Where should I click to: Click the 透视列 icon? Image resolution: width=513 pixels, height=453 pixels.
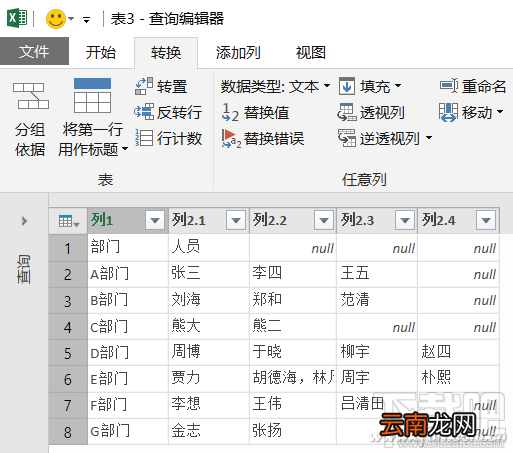coord(347,112)
